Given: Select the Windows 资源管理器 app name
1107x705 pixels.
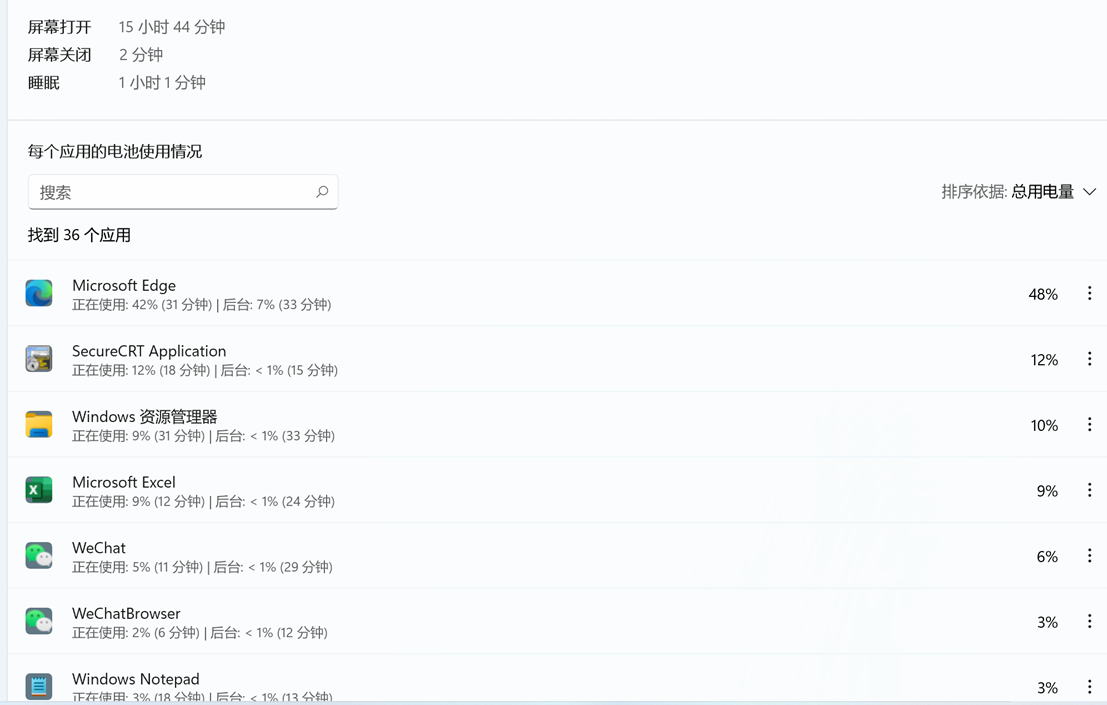Looking at the screenshot, I should [144, 416].
